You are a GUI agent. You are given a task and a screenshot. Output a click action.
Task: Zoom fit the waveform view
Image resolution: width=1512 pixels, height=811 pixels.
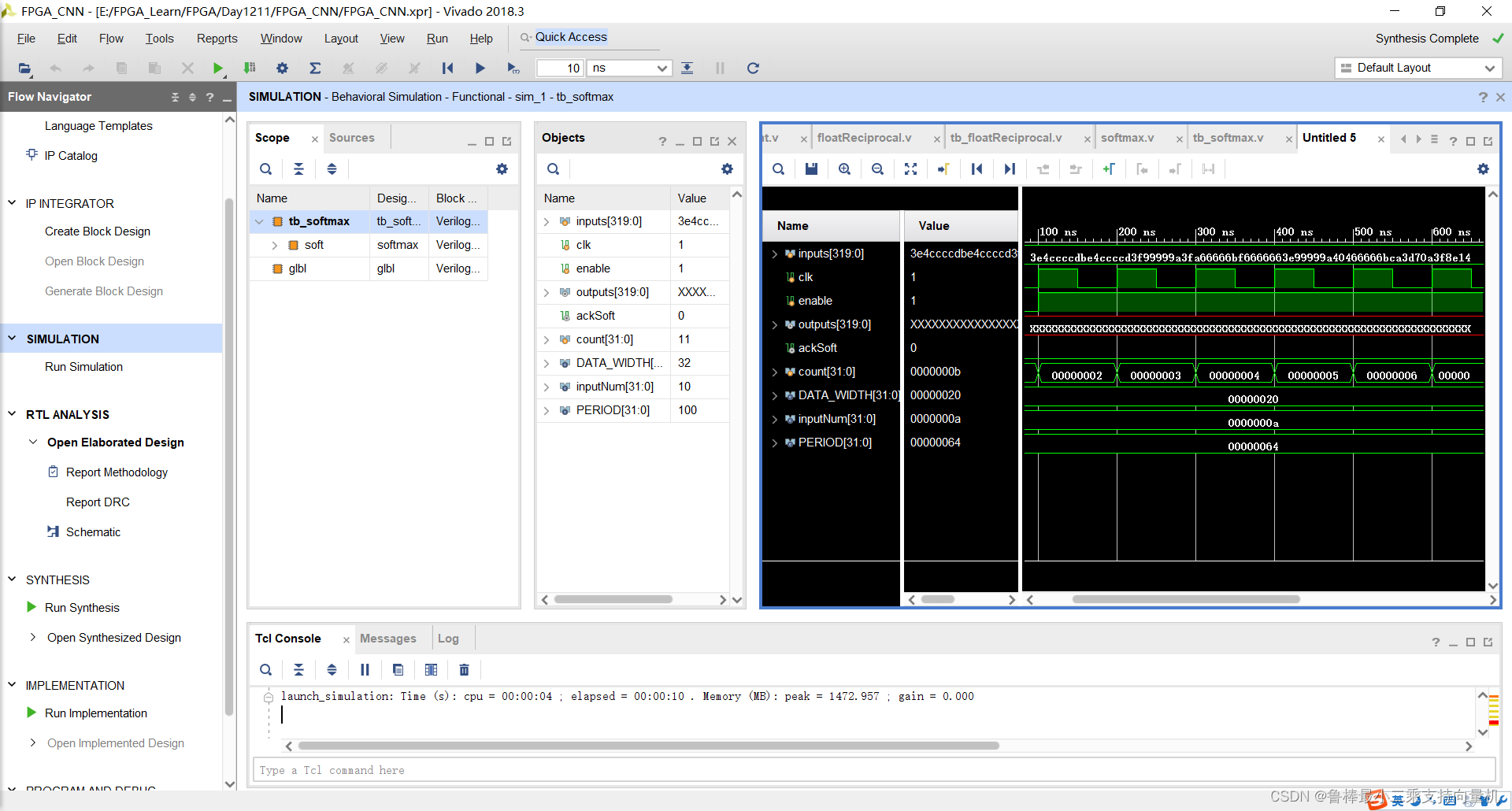910,169
